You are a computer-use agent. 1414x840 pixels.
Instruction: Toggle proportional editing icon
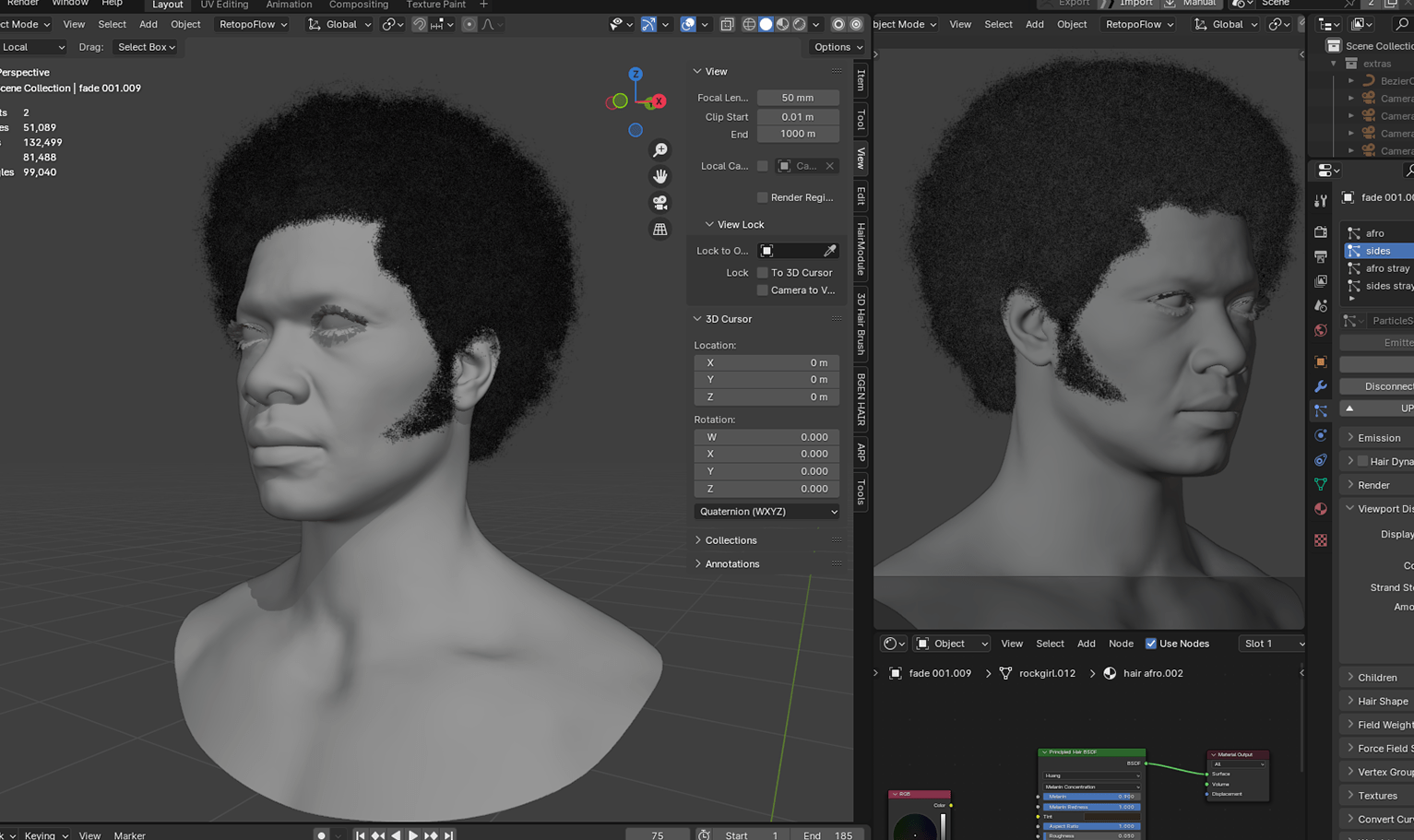(x=469, y=25)
